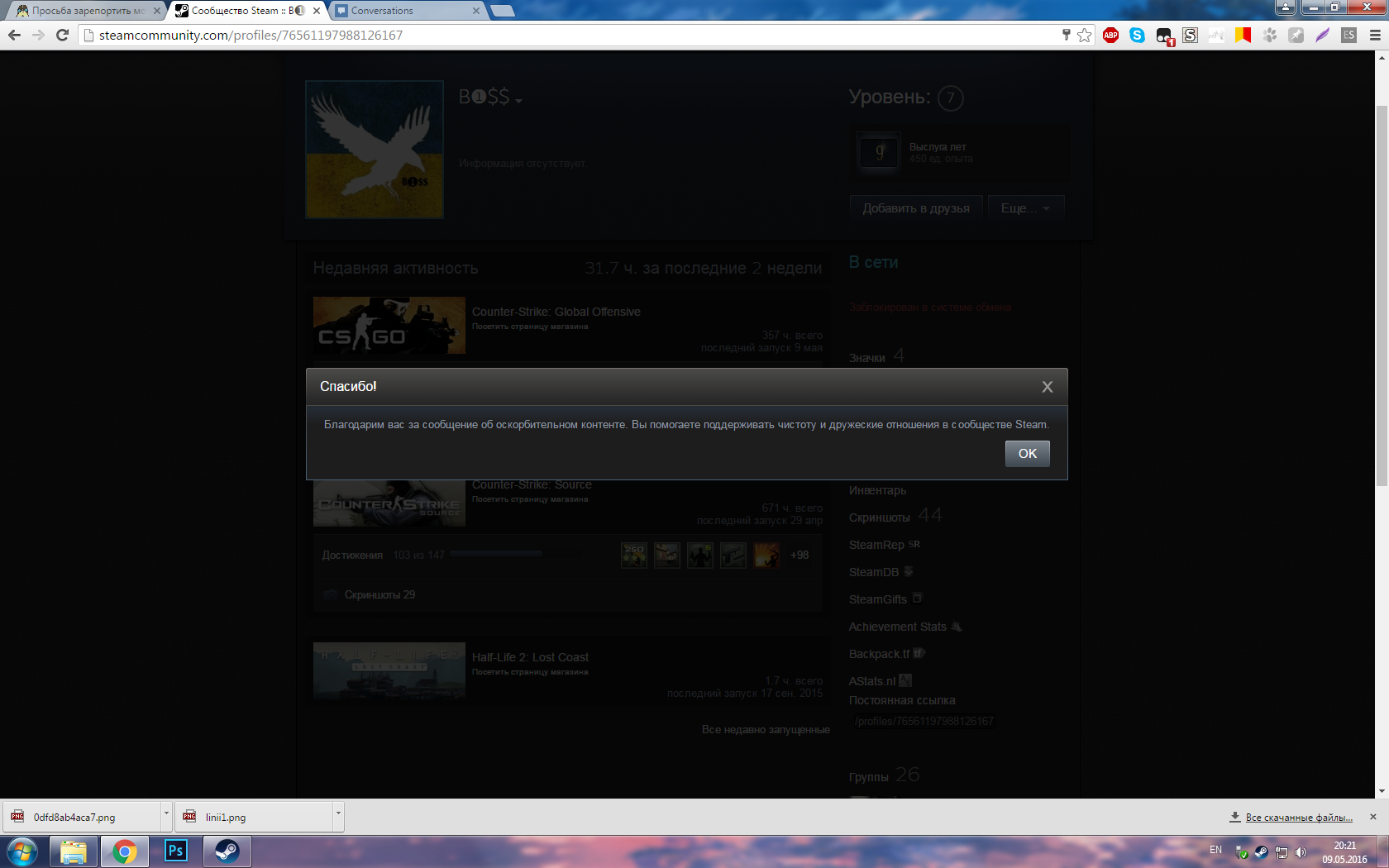Image resolution: width=1389 pixels, height=868 pixels.
Task: Open the Chrome main menu
Action: point(1375,35)
